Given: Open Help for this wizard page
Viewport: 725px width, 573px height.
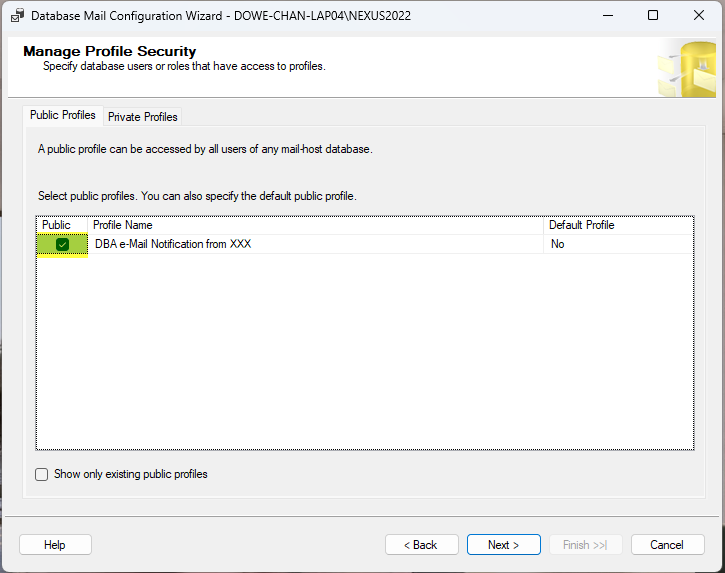Looking at the screenshot, I should click(x=55, y=545).
